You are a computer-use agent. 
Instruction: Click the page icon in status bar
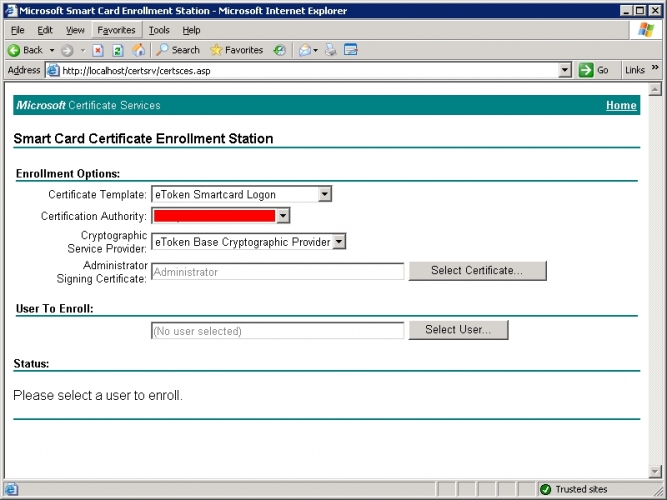(11, 489)
